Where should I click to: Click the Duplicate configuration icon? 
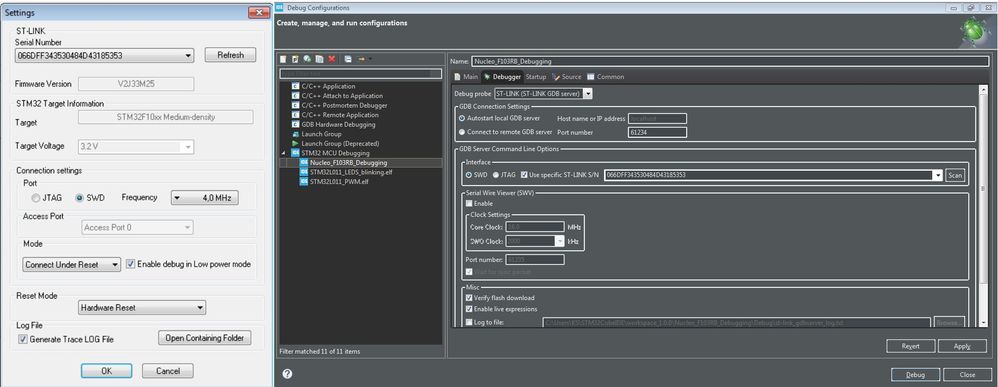(320, 59)
